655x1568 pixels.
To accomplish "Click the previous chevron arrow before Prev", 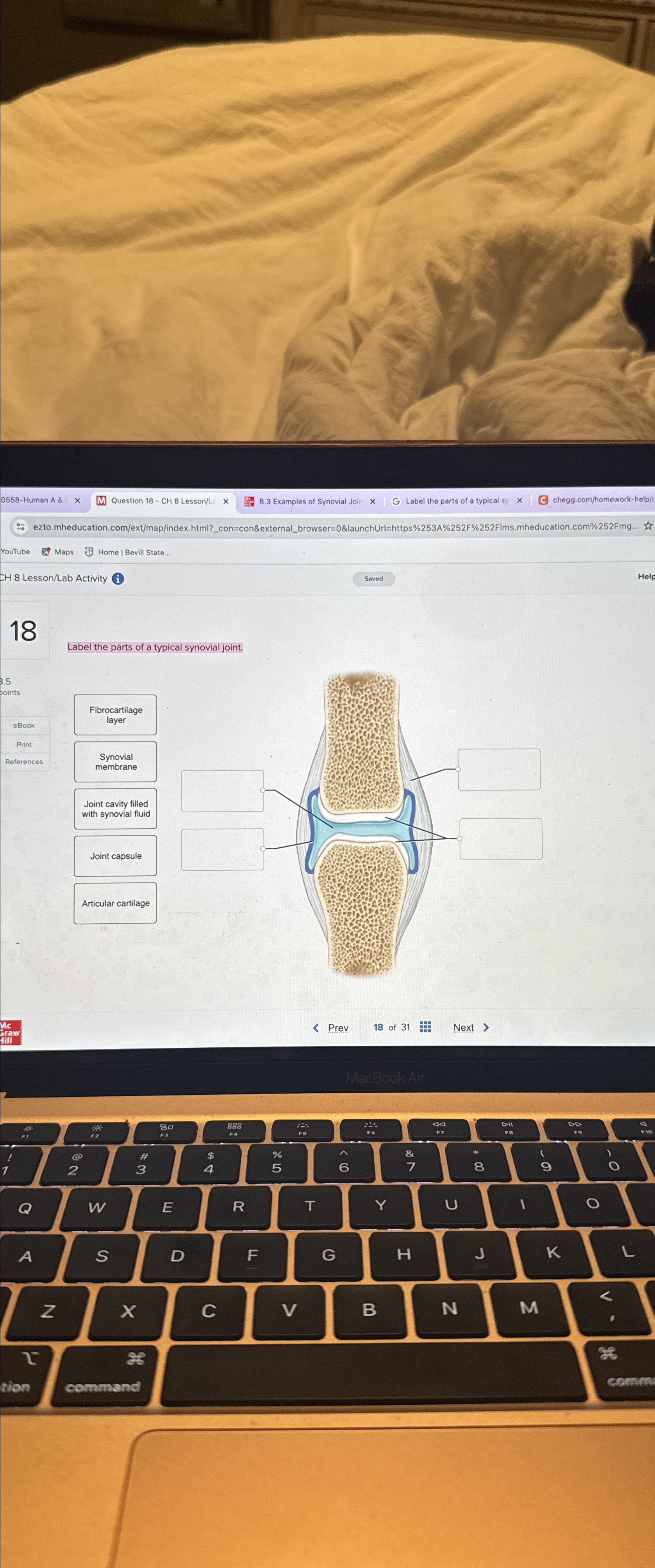I will pyautogui.click(x=316, y=1027).
